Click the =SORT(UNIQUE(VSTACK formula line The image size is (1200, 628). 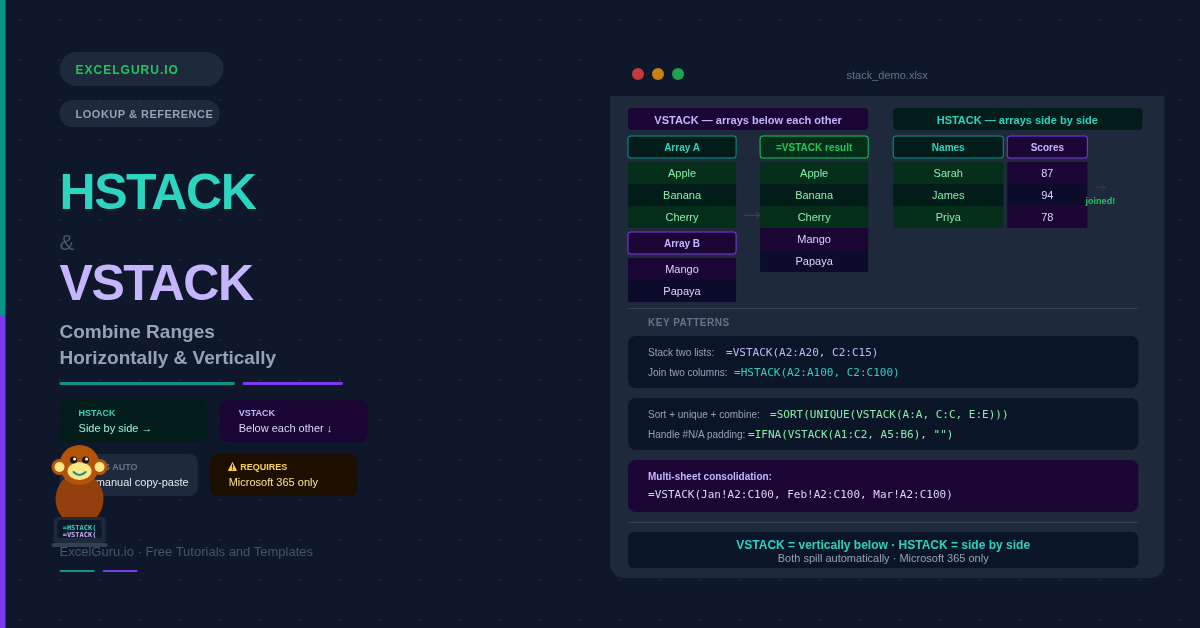(889, 414)
